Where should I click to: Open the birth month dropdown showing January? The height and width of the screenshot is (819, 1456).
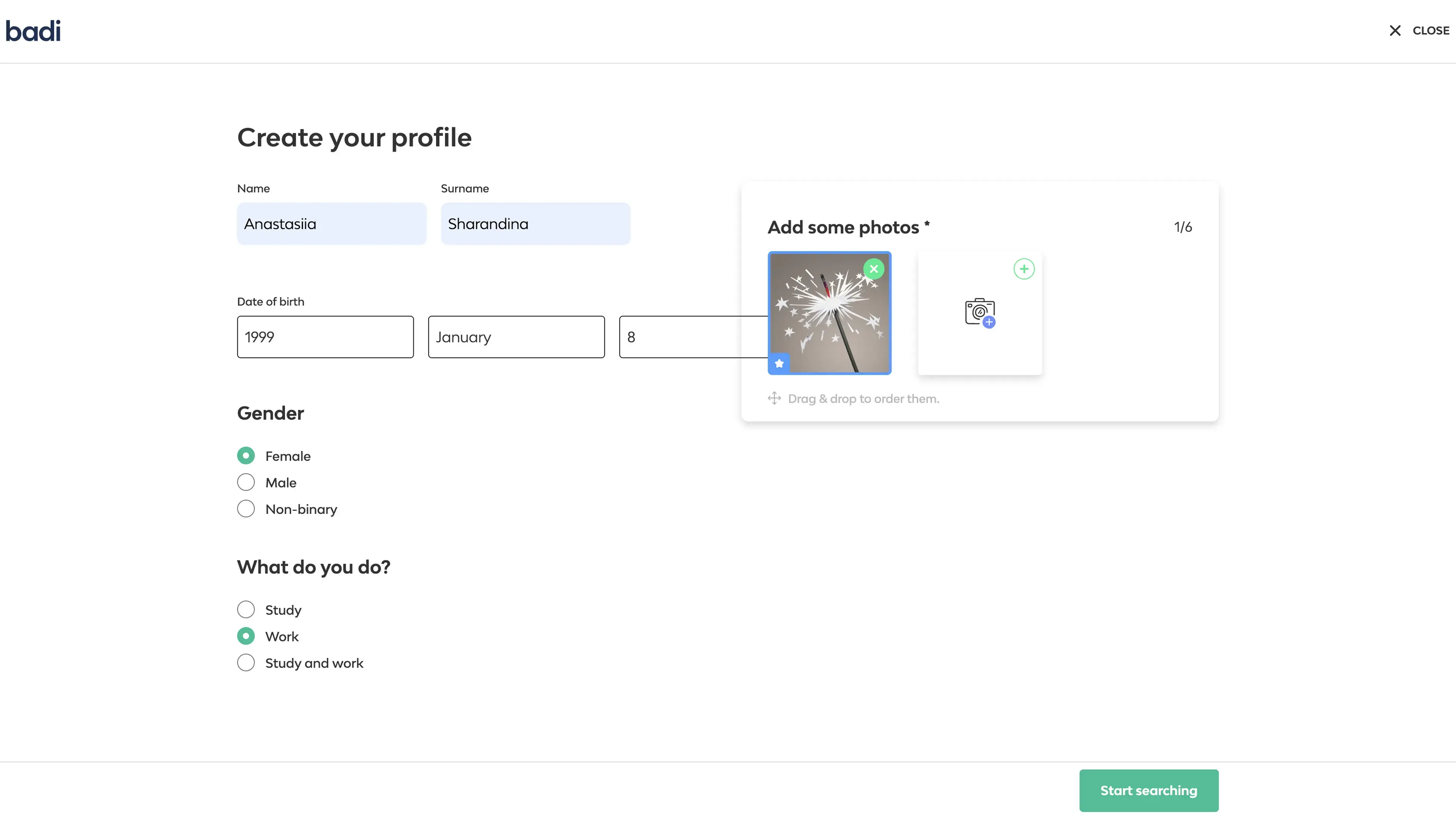pyautogui.click(x=516, y=337)
